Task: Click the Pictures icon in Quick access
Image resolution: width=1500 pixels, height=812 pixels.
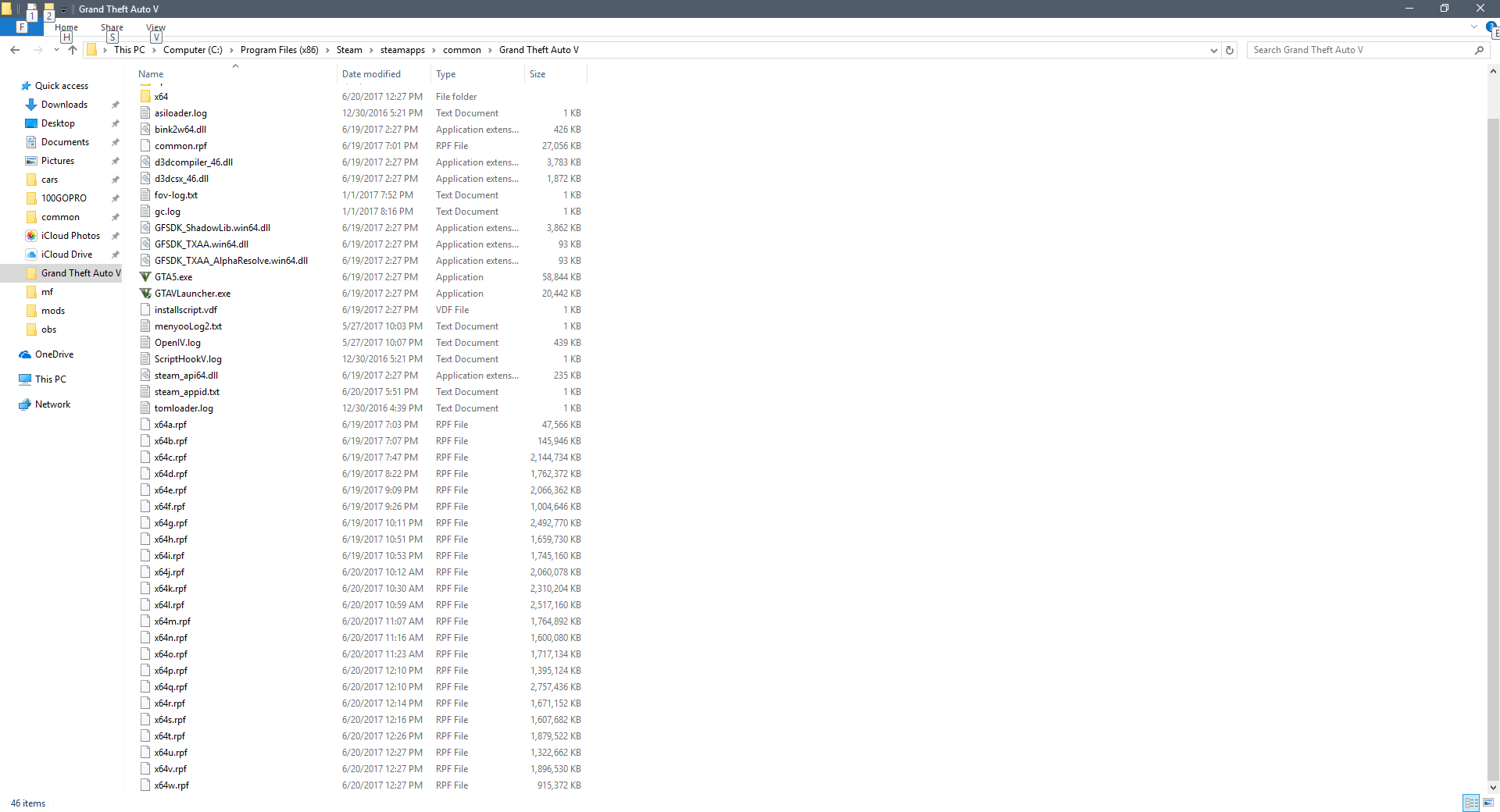Action: 31,161
